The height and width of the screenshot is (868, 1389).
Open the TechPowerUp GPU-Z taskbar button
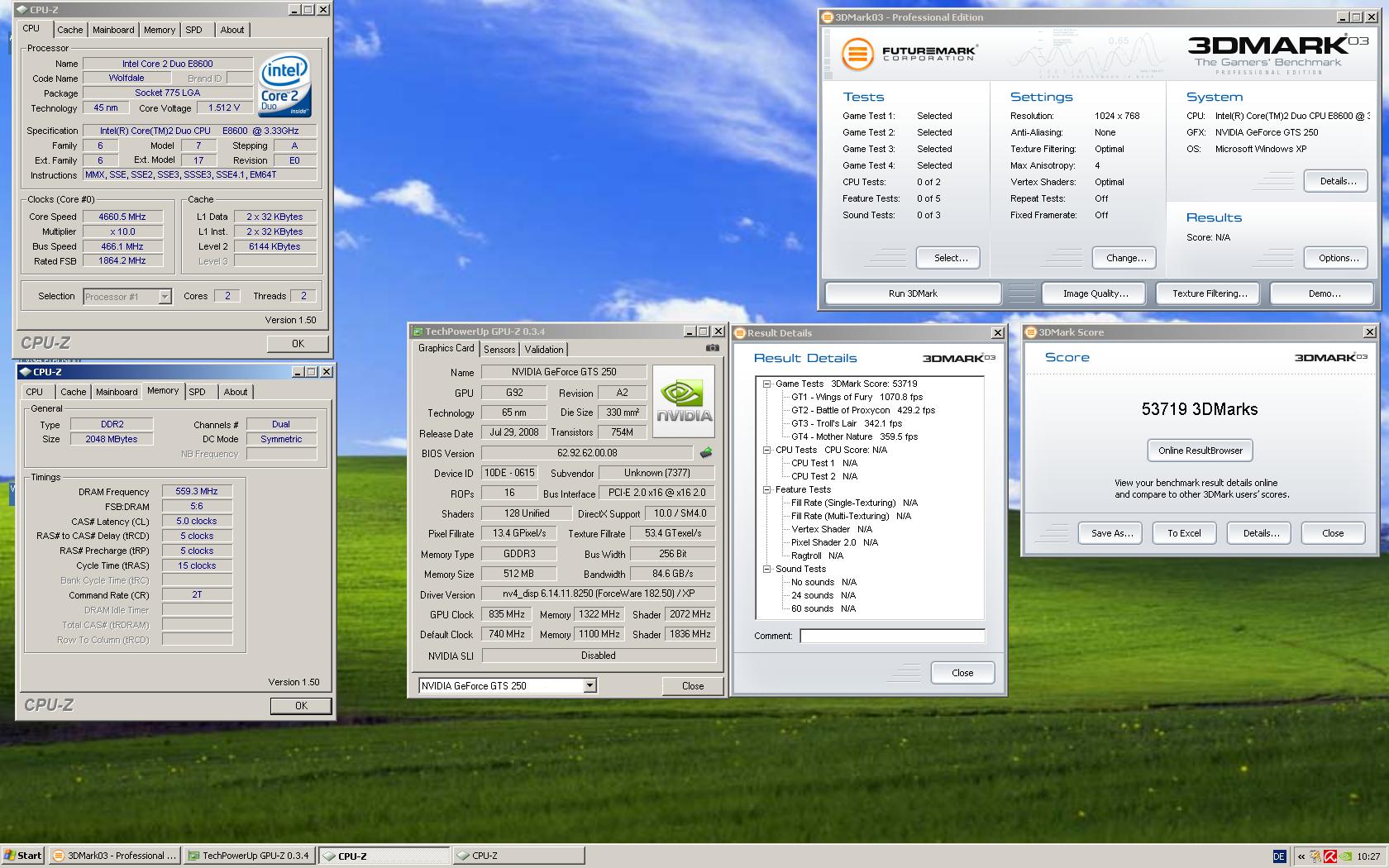(249, 856)
